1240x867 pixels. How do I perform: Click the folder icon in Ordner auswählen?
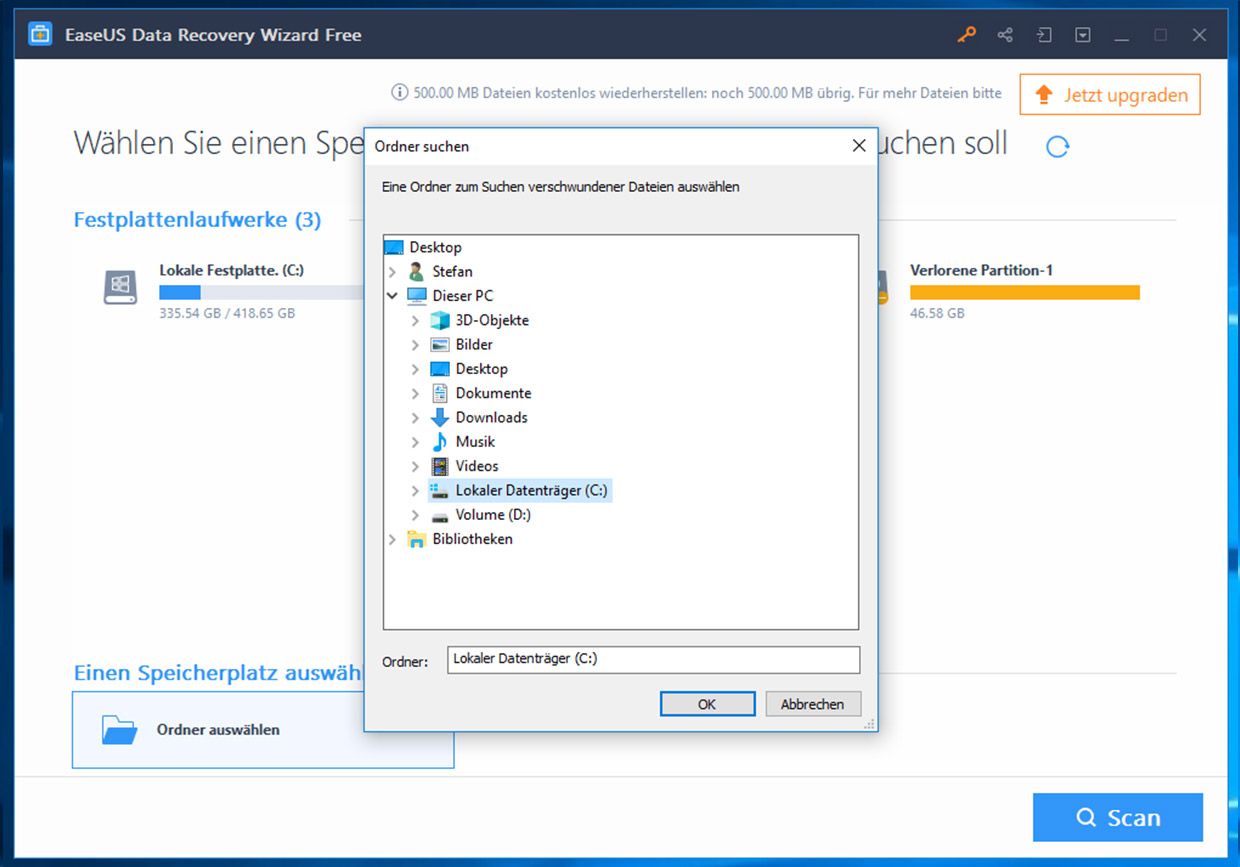[120, 730]
